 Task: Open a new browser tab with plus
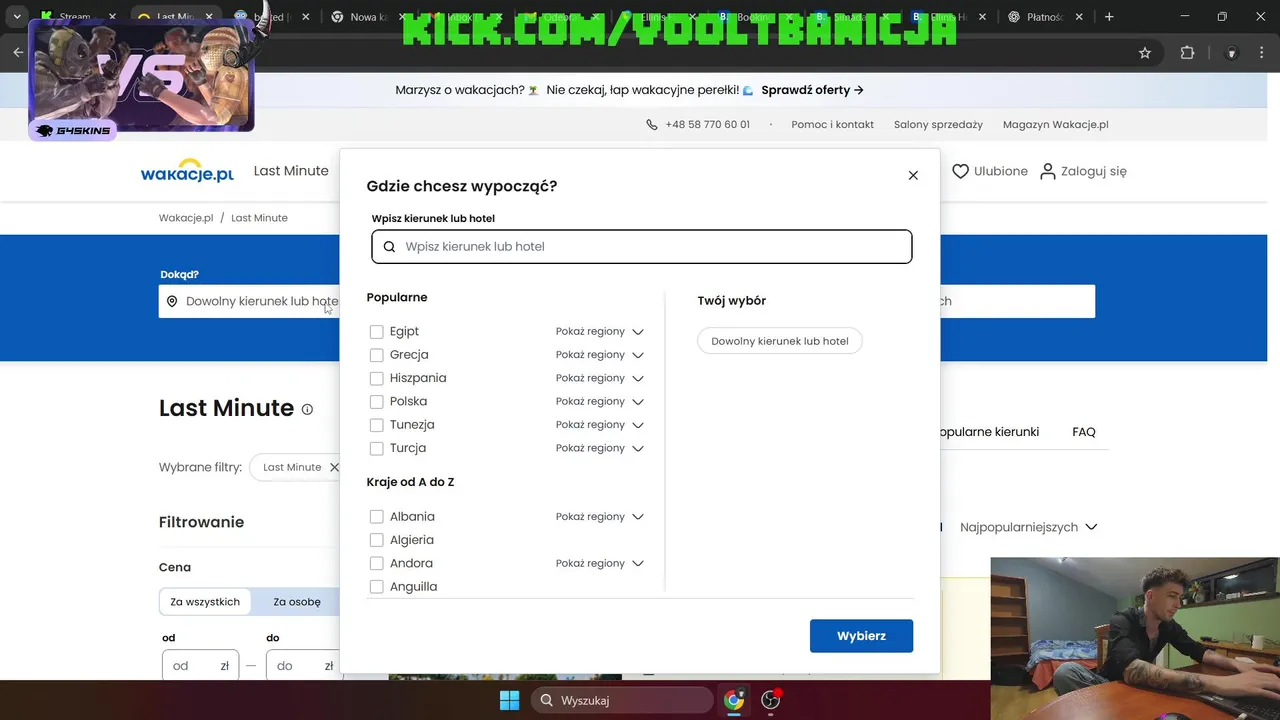tap(1109, 17)
